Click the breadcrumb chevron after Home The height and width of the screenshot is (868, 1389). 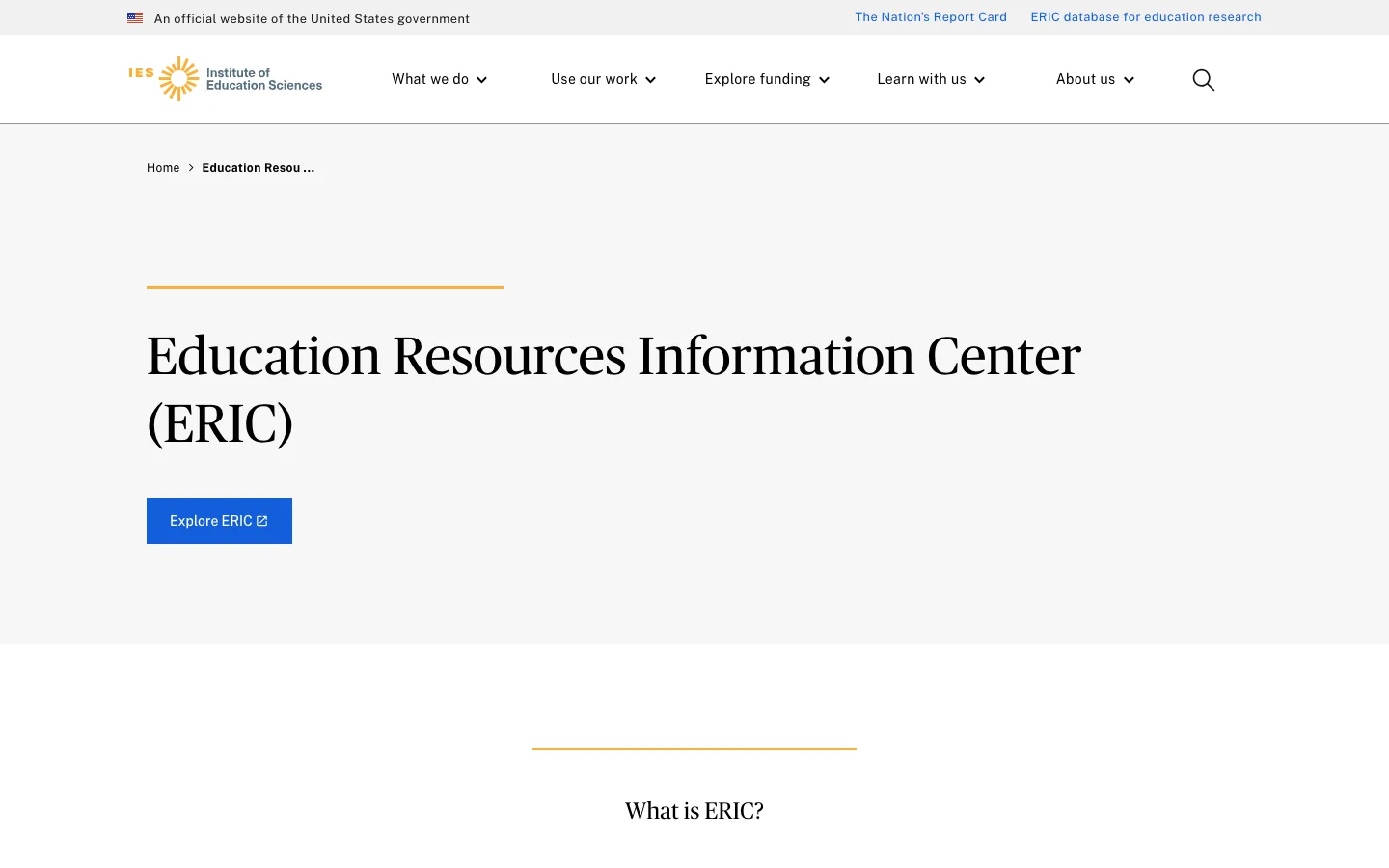[x=191, y=168]
